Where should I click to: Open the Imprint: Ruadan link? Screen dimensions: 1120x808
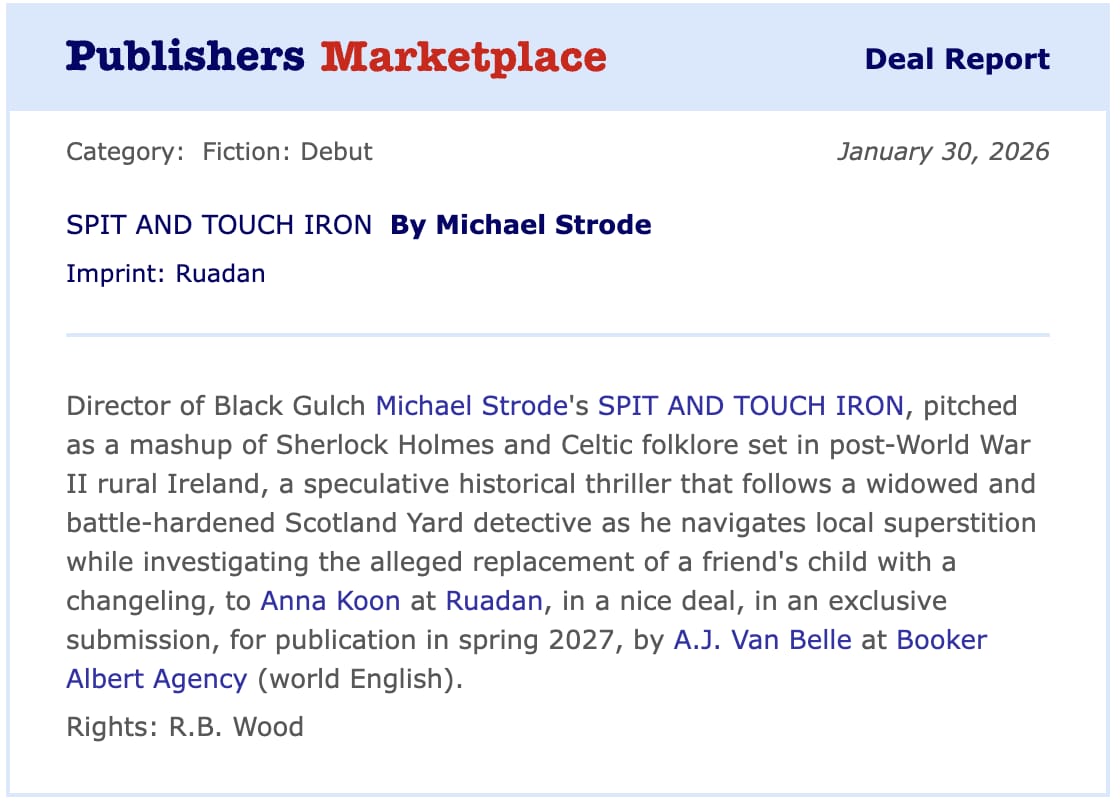166,274
